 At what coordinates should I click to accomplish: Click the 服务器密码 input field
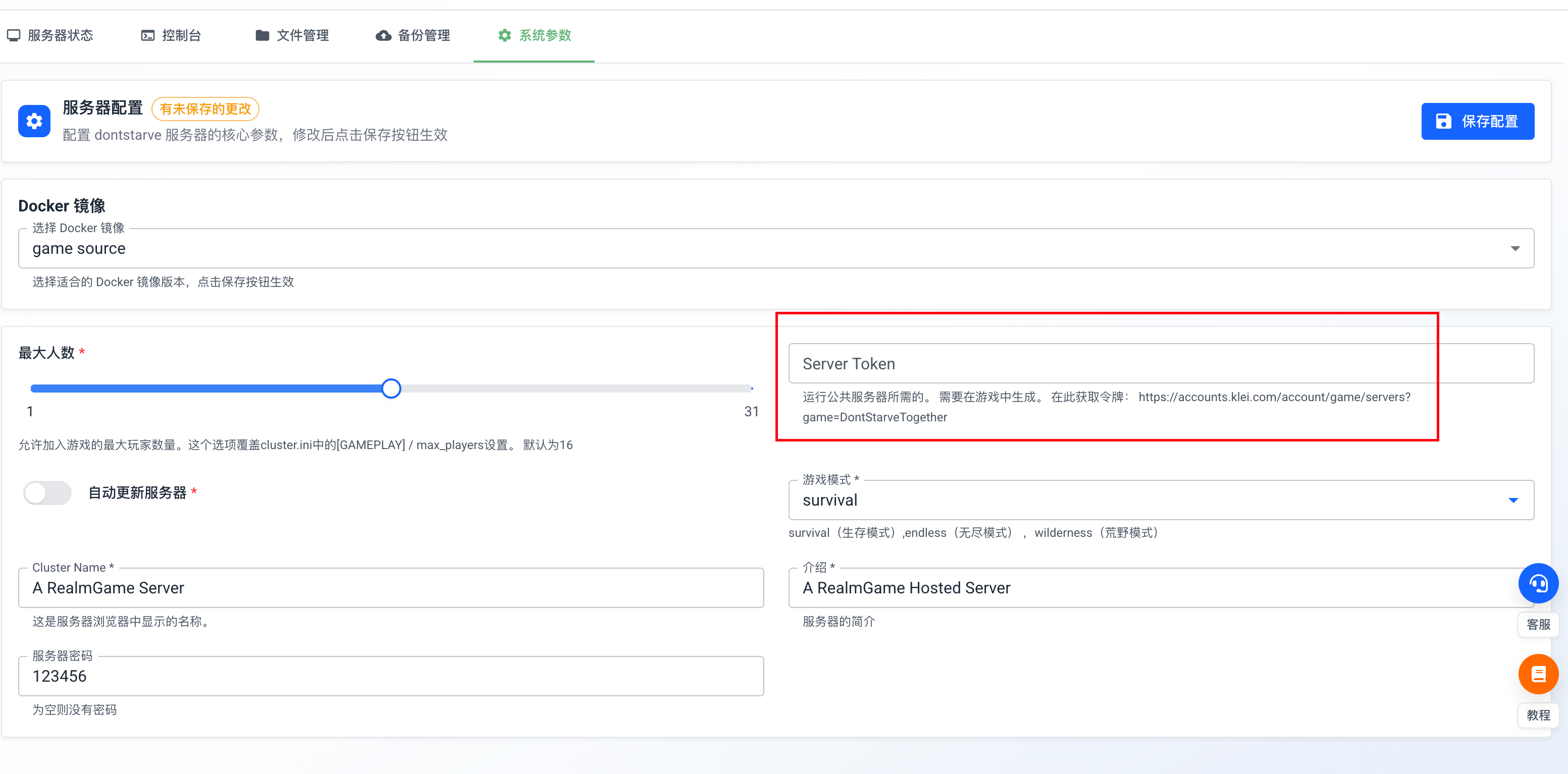(x=391, y=676)
